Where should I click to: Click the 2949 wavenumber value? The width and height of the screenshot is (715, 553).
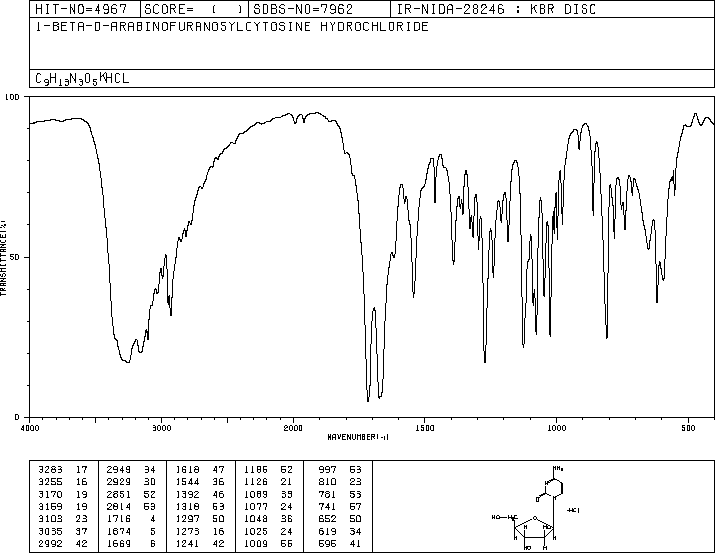(119, 470)
